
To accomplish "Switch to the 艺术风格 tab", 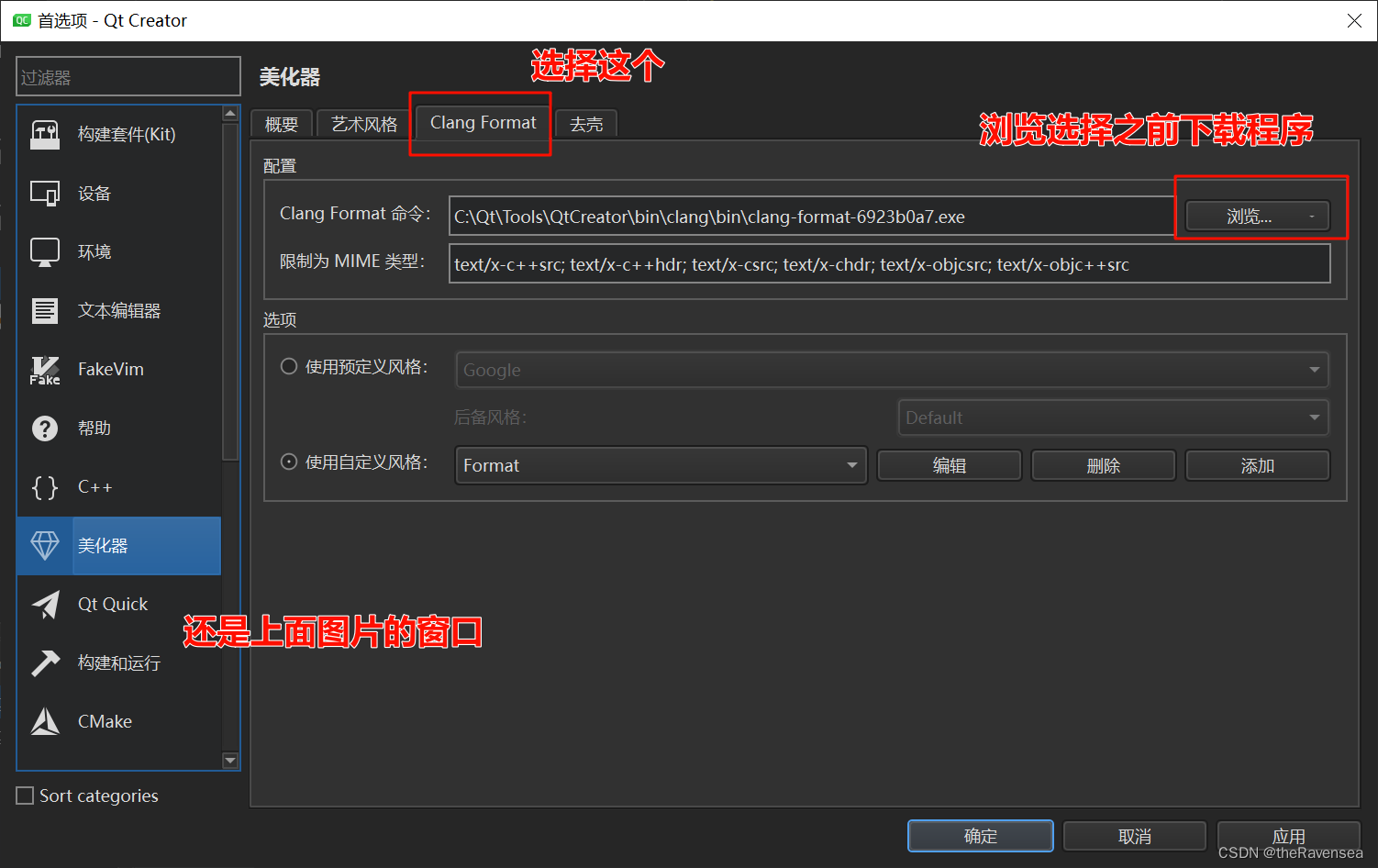I will tap(364, 124).
